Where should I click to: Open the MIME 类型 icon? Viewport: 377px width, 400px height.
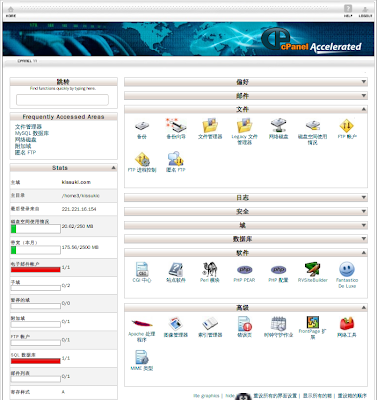point(142,357)
